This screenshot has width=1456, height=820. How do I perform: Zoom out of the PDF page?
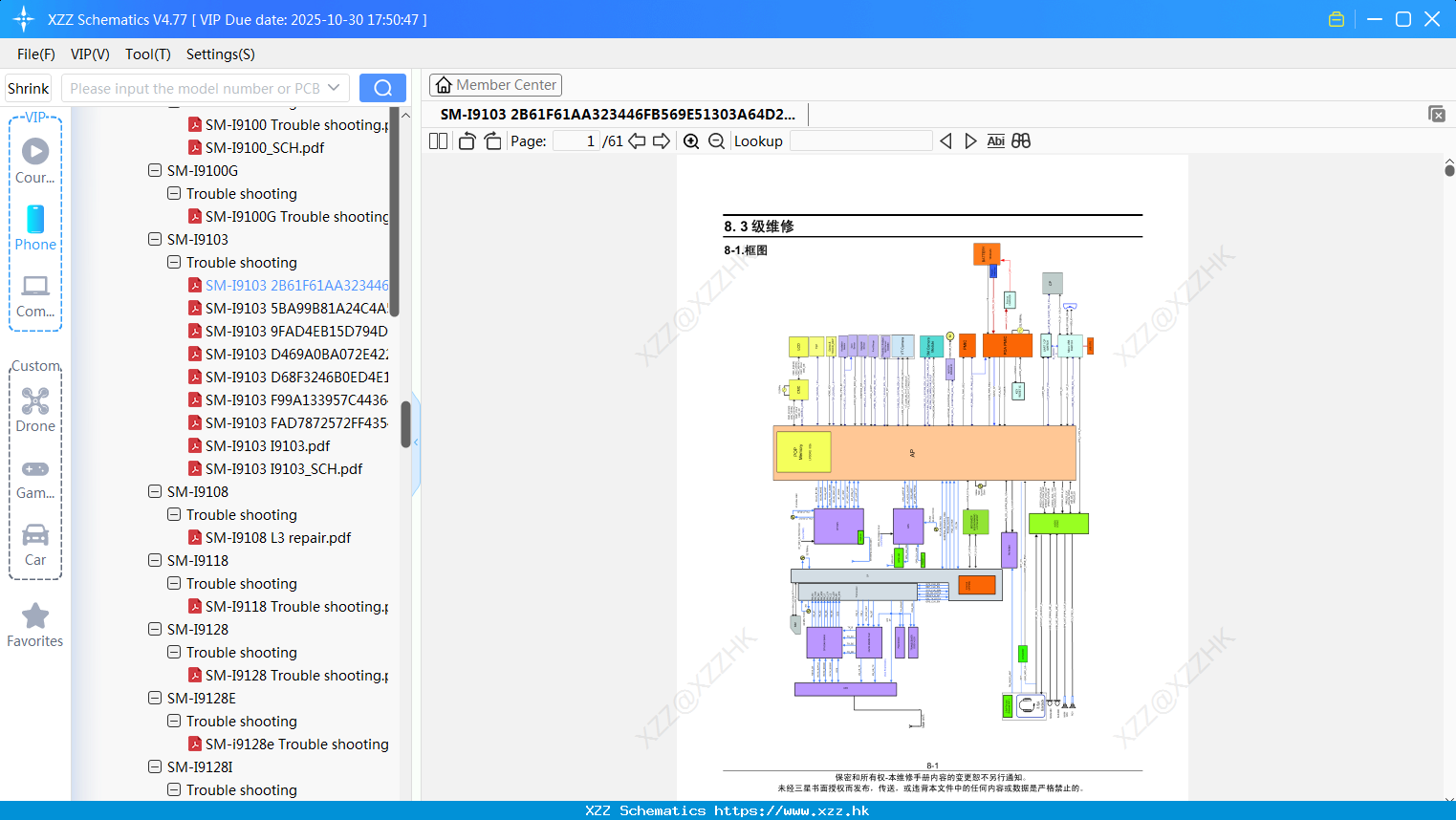pyautogui.click(x=716, y=140)
